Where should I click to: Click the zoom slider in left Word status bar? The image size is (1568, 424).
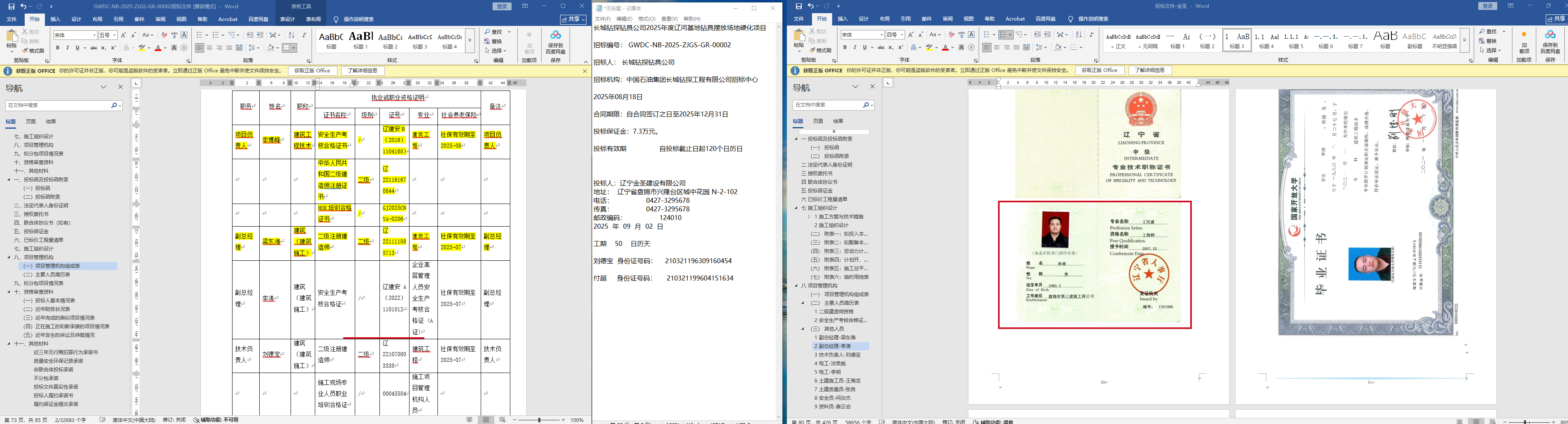click(x=539, y=420)
